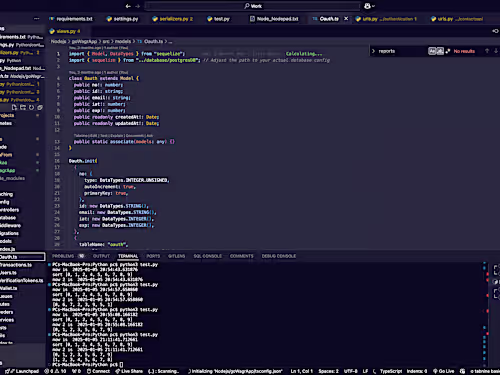Collapse all folders in explorer

(40, 107)
